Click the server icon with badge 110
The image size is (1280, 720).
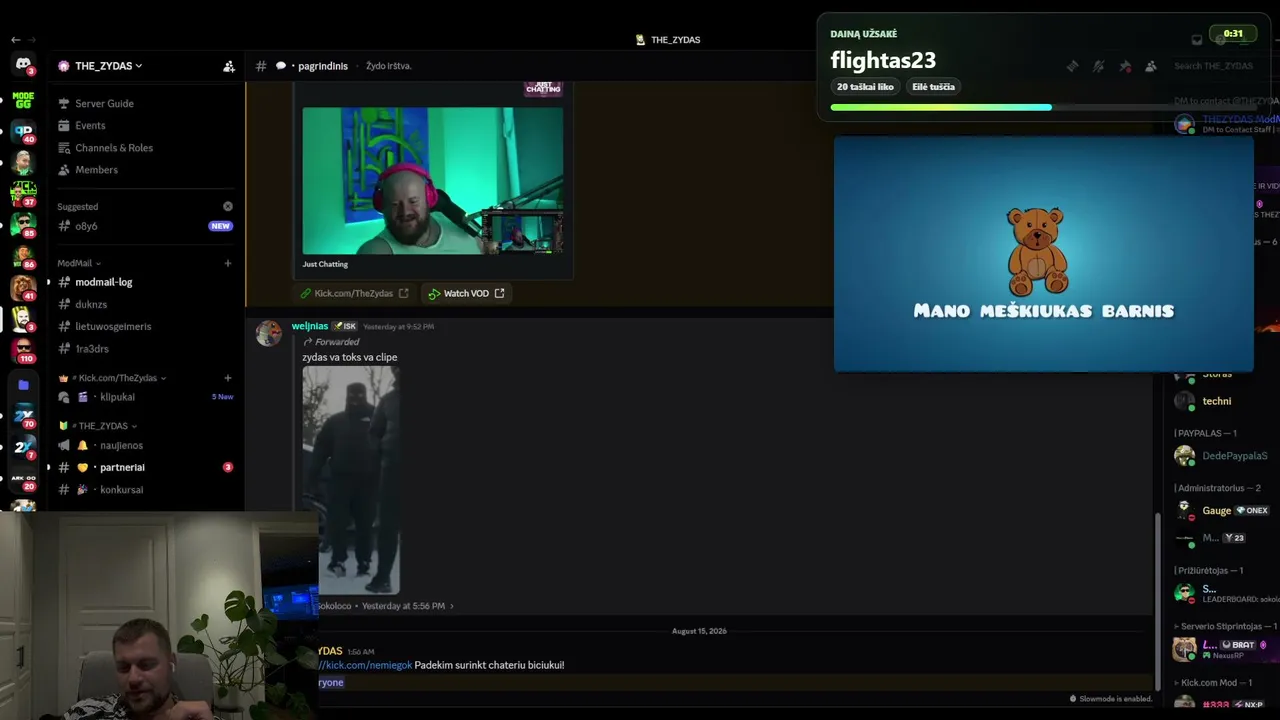23,349
